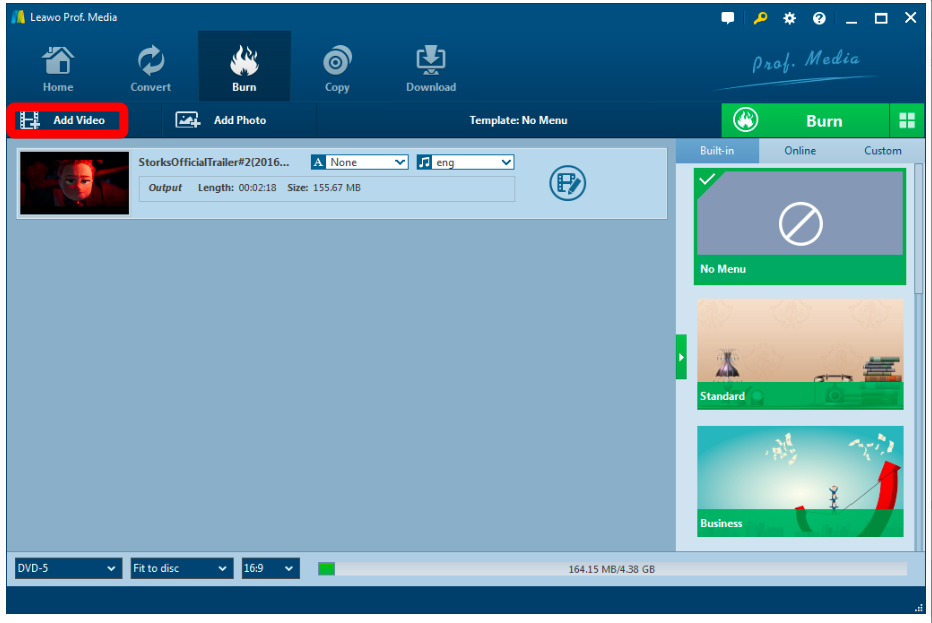Click the Leawo Prof. Media logo icon
The height and width of the screenshot is (623, 932).
(x=18, y=17)
